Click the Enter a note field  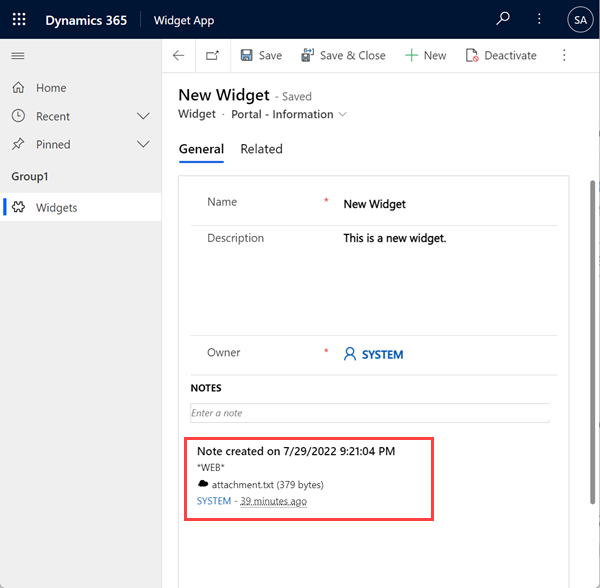370,413
